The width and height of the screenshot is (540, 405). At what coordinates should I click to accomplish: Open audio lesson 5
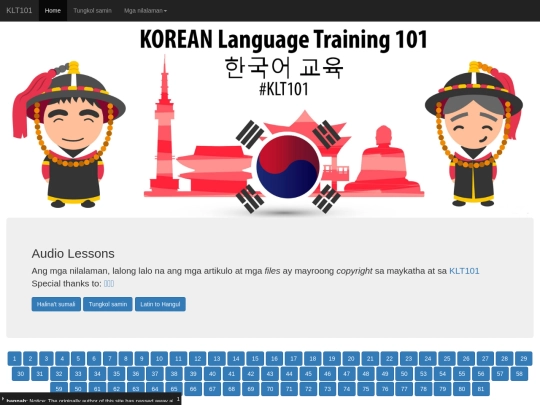click(78, 359)
